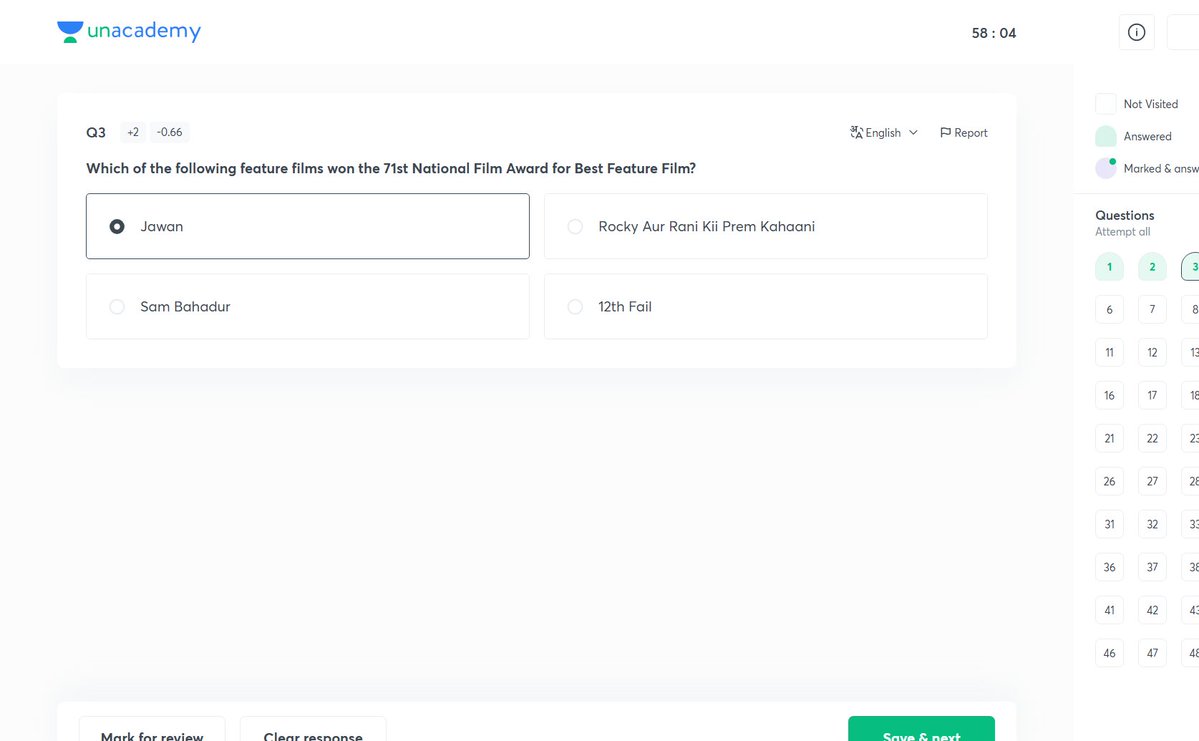The width and height of the screenshot is (1199, 741).
Task: Go to question 2
Action: pos(1152,267)
